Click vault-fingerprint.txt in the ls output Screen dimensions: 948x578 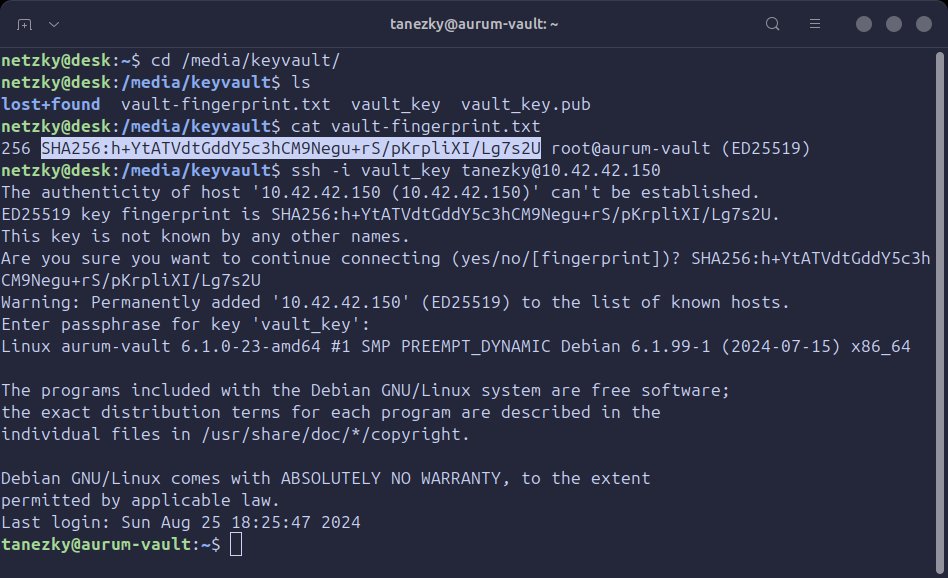tap(226, 104)
